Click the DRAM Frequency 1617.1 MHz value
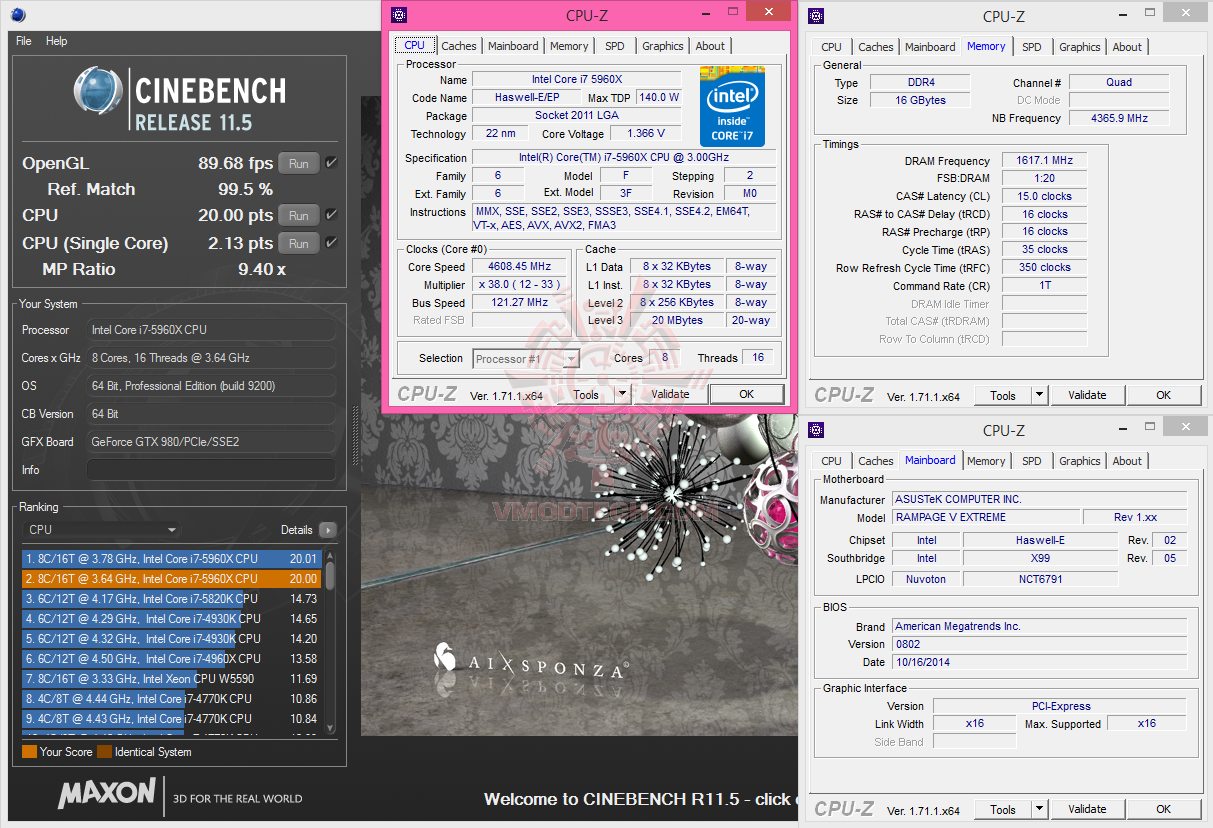This screenshot has height=828, width=1213. pyautogui.click(x=1044, y=161)
